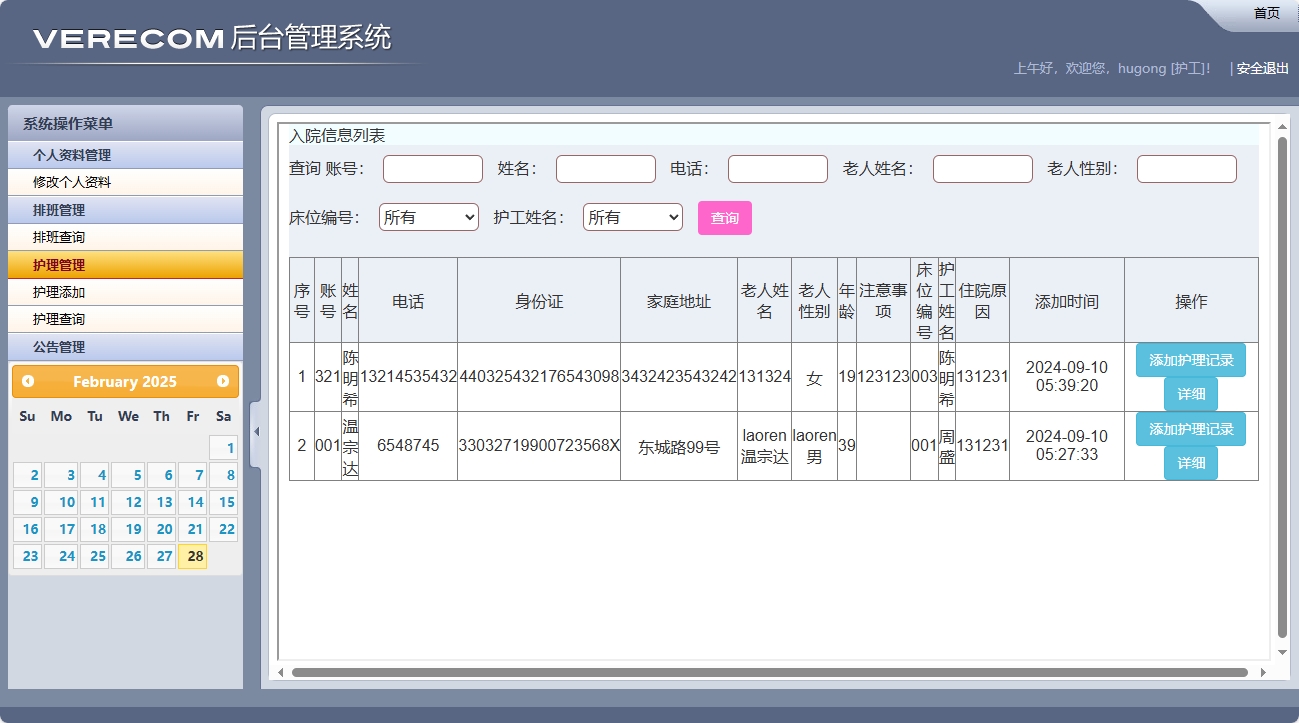Select 修改个人资料 in the sidebar
The height and width of the screenshot is (723, 1299).
click(x=124, y=182)
